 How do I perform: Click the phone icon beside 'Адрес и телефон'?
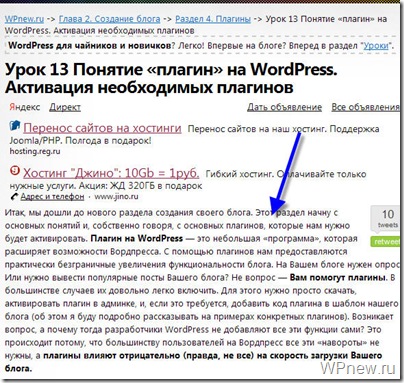pyautogui.click(x=14, y=197)
